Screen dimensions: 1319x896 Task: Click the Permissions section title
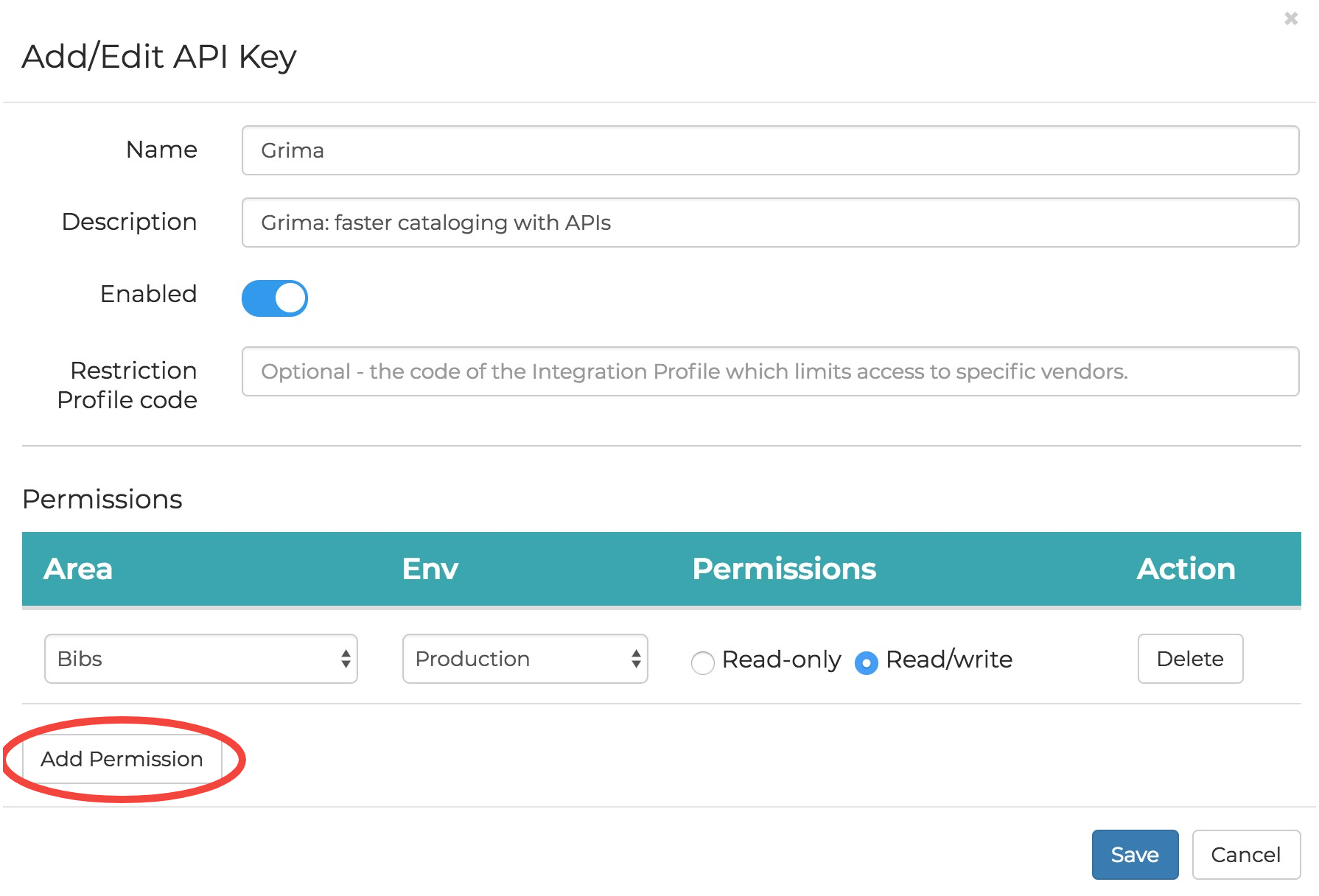point(102,499)
